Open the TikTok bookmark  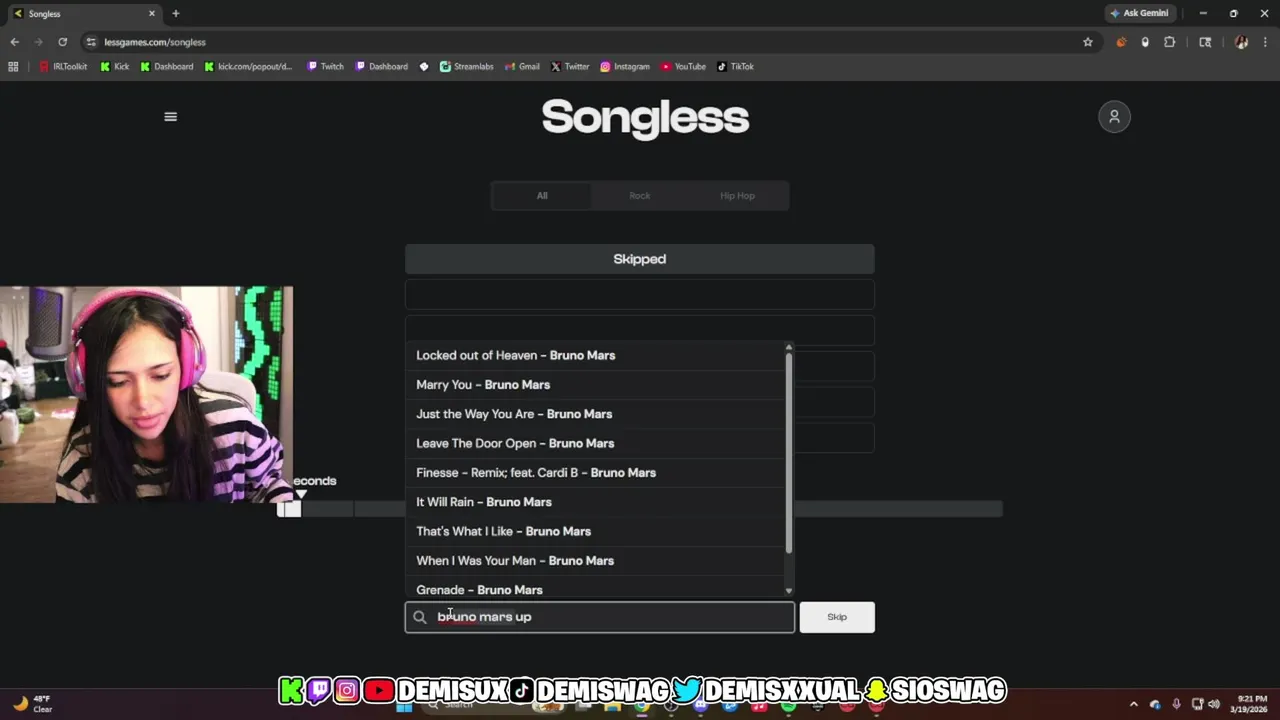click(735, 67)
